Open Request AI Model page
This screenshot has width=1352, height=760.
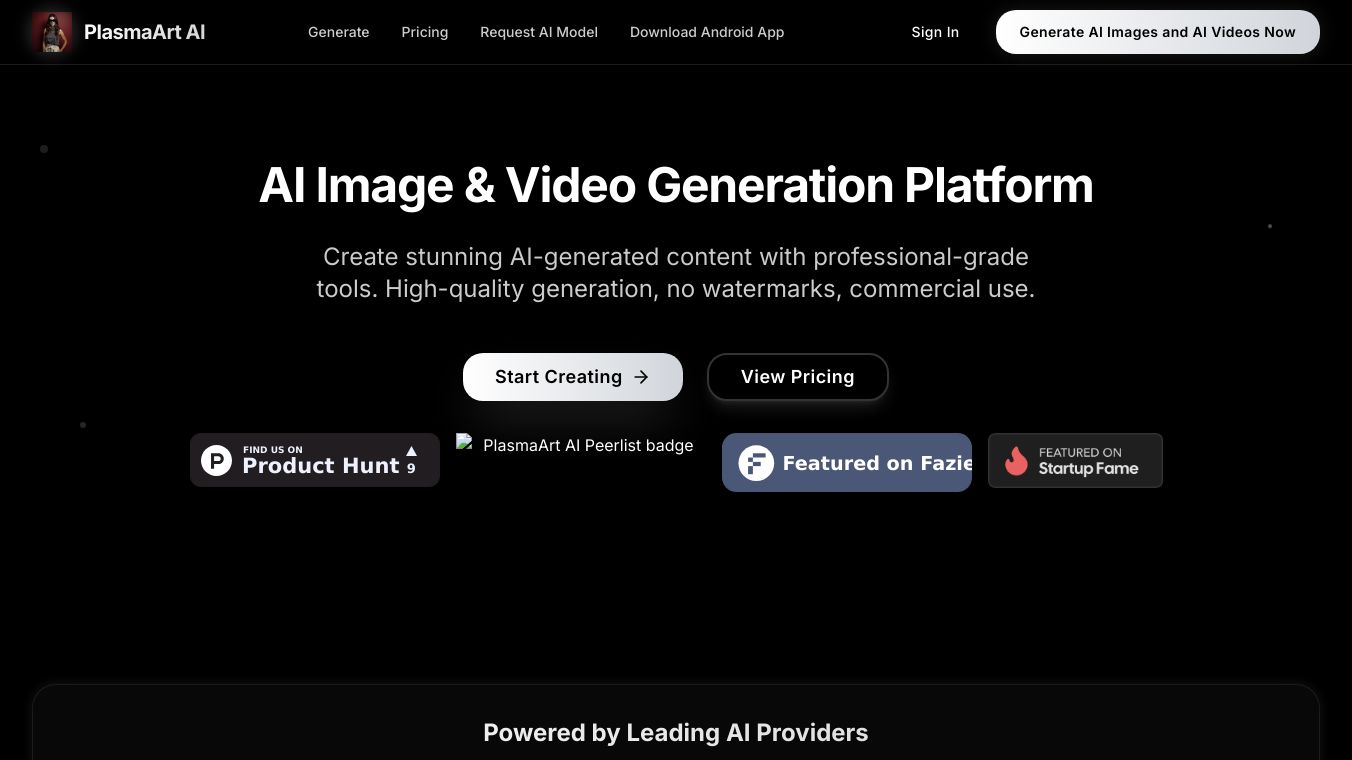539,32
